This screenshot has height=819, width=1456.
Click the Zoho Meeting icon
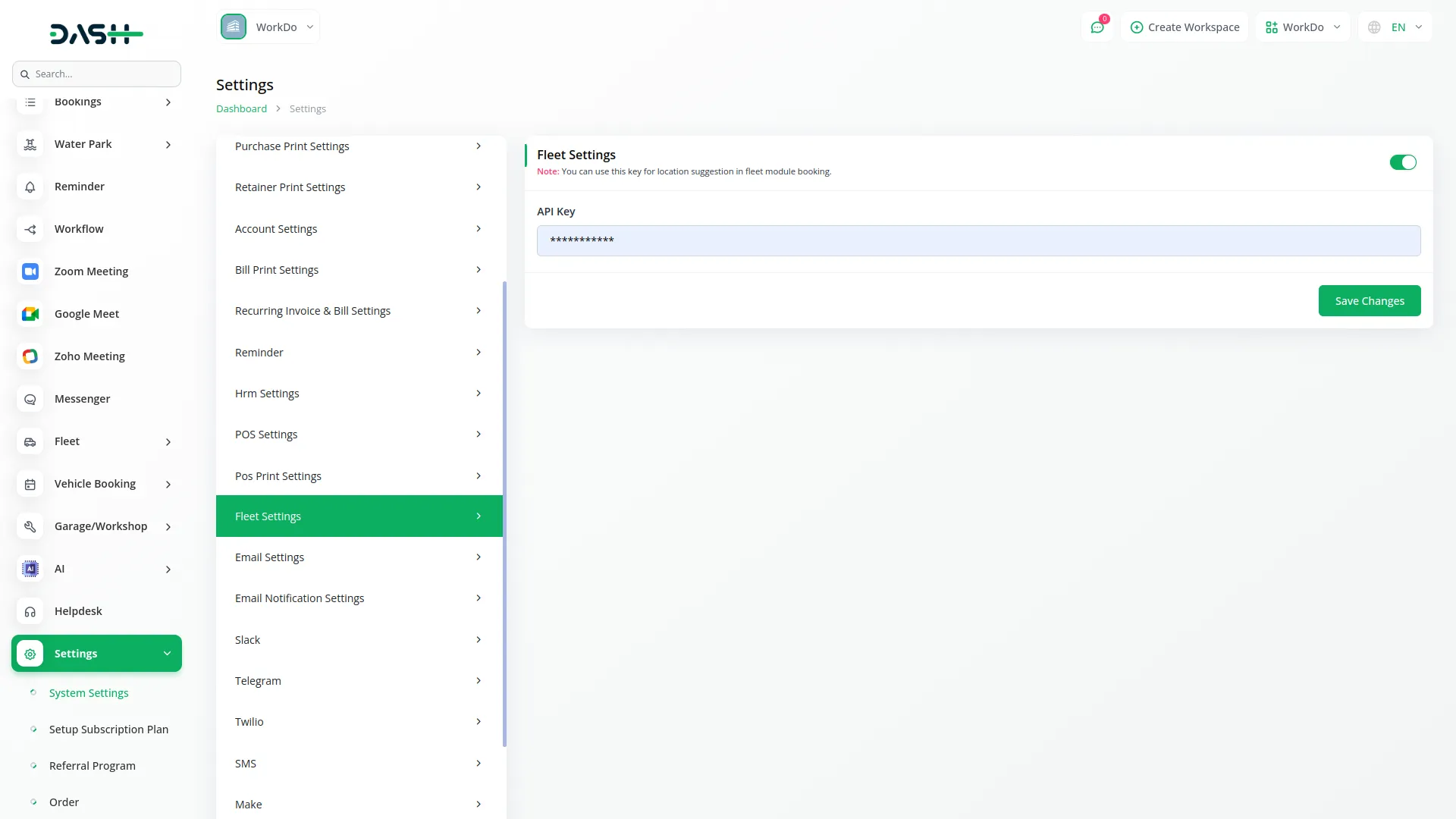(30, 356)
